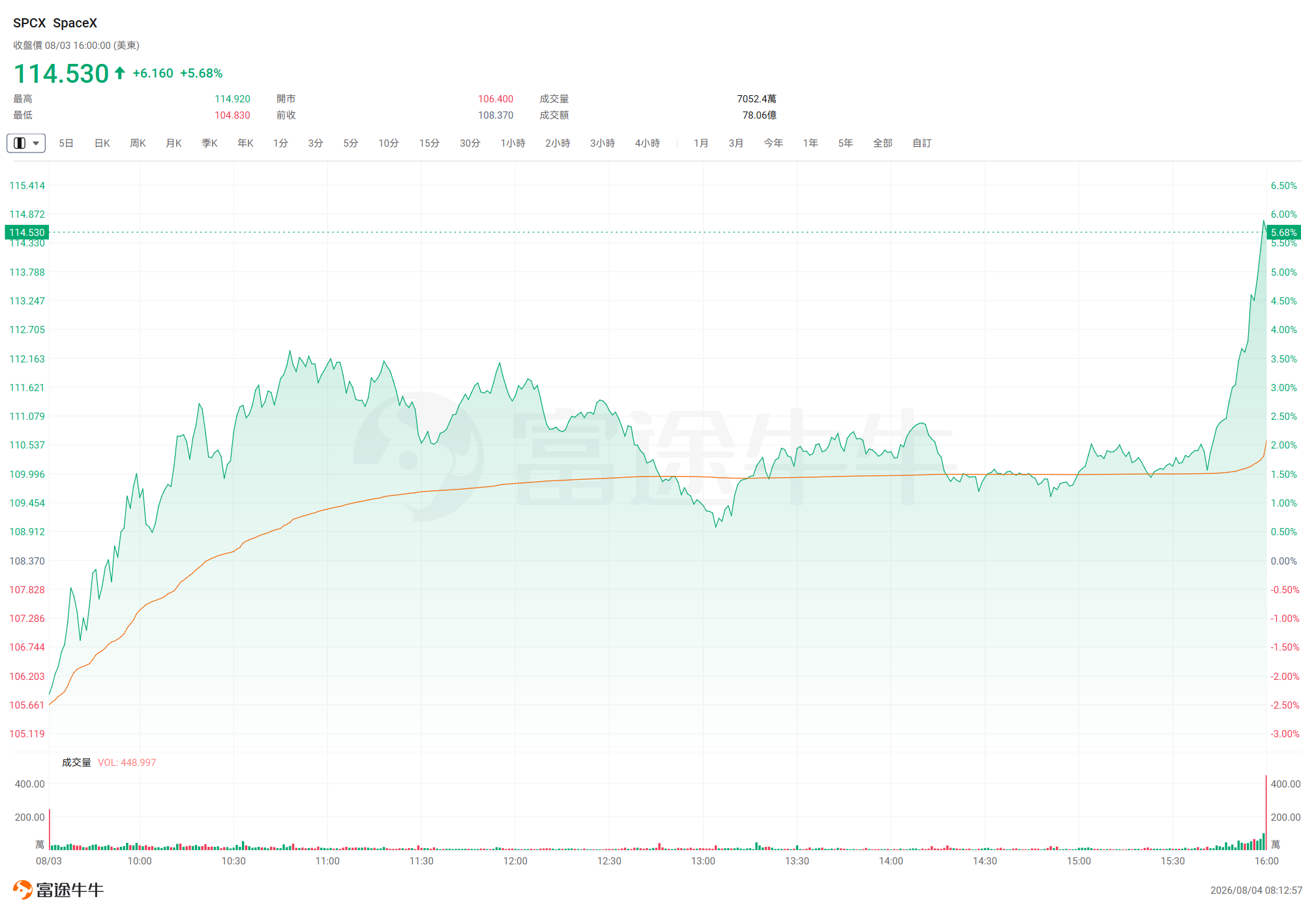This screenshot has width=1316, height=912.
Task: Click the +6.160 price change value
Action: pyautogui.click(x=153, y=74)
